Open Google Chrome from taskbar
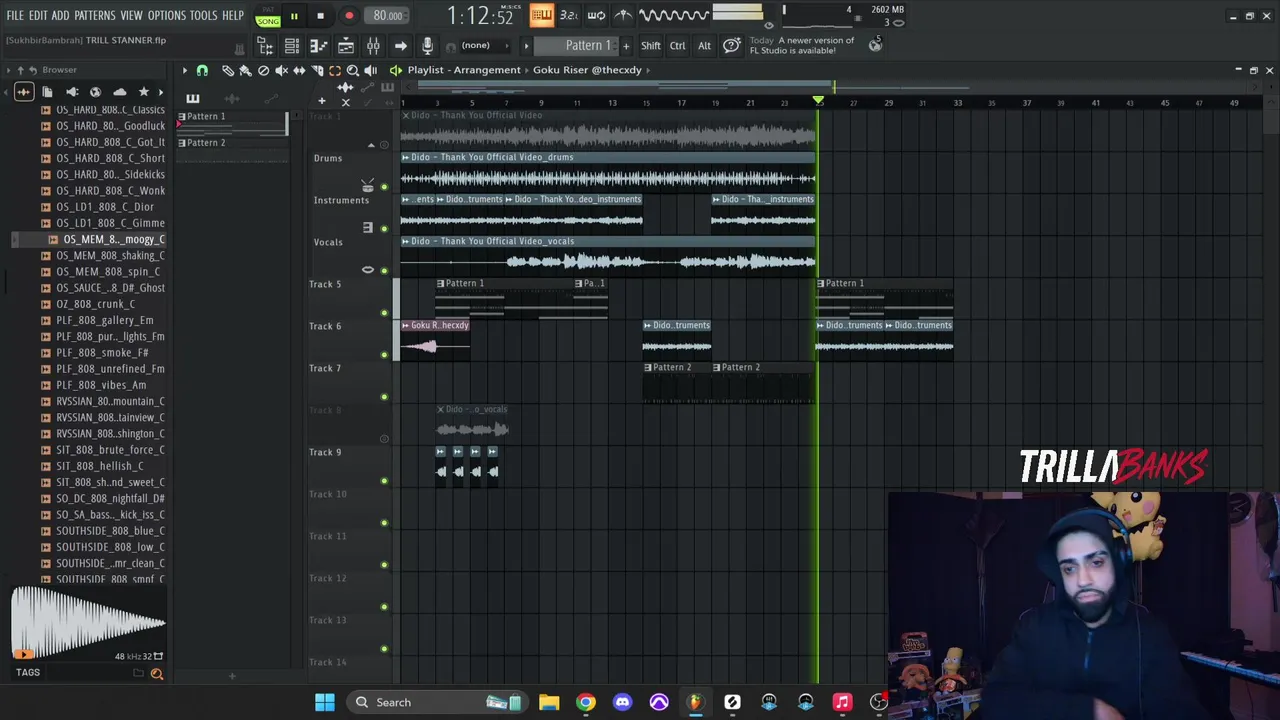The height and width of the screenshot is (720, 1280). coord(586,702)
